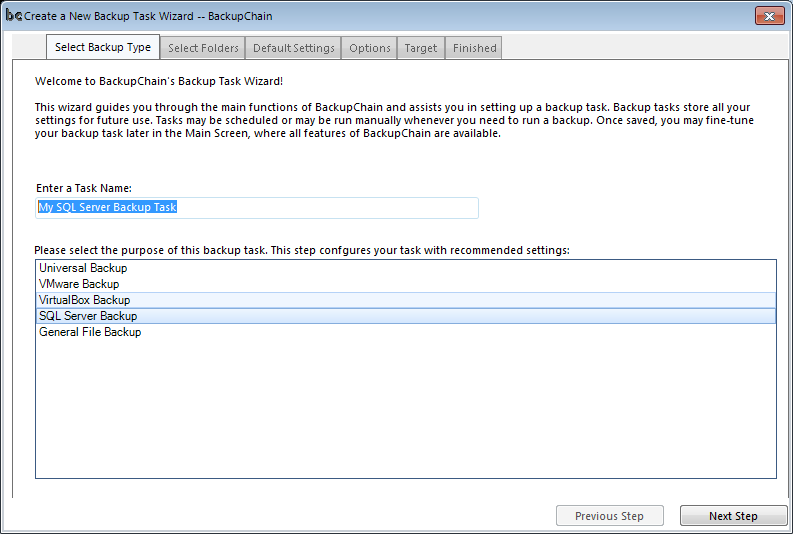Close the Backup Task Wizard window
Screen dimensions: 793x534
click(x=769, y=16)
